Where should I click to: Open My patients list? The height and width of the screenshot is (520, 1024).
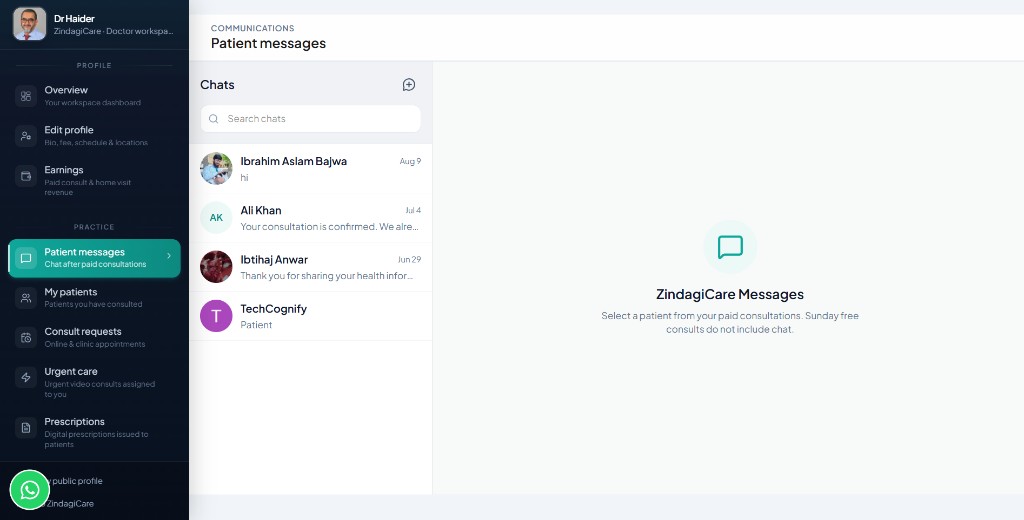click(94, 298)
